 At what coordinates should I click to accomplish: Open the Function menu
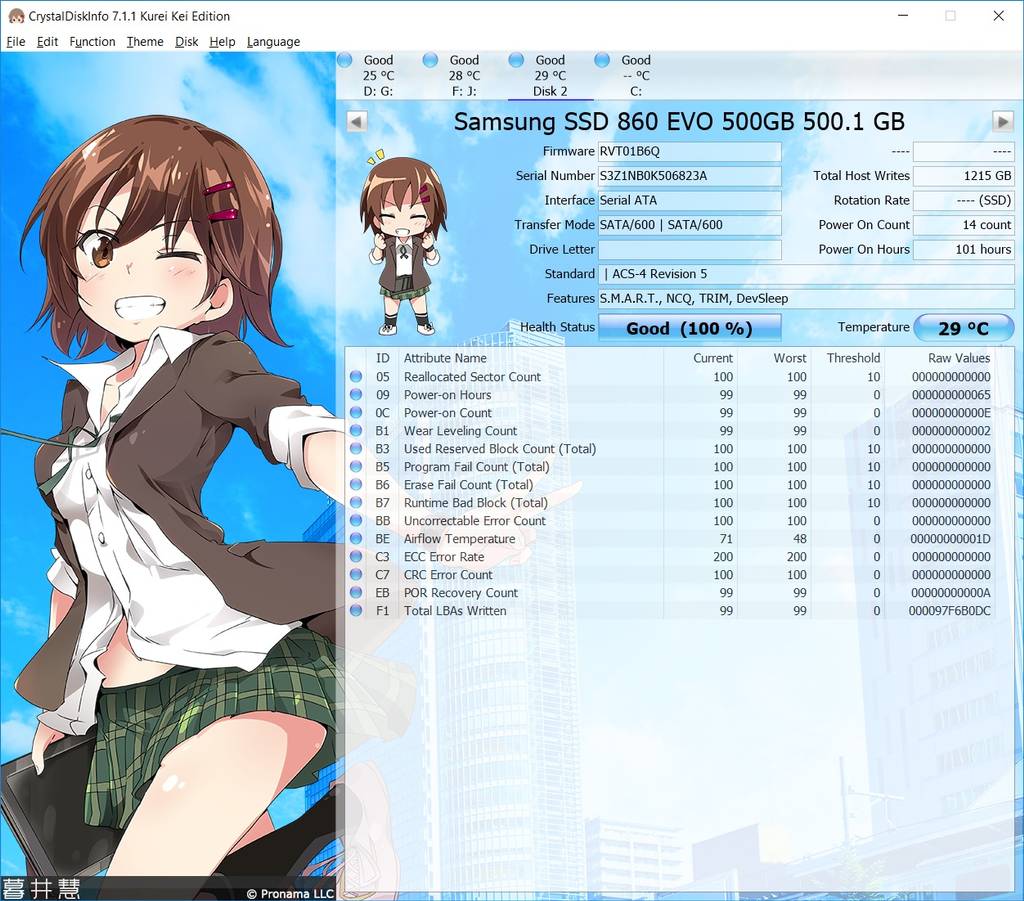coord(92,41)
